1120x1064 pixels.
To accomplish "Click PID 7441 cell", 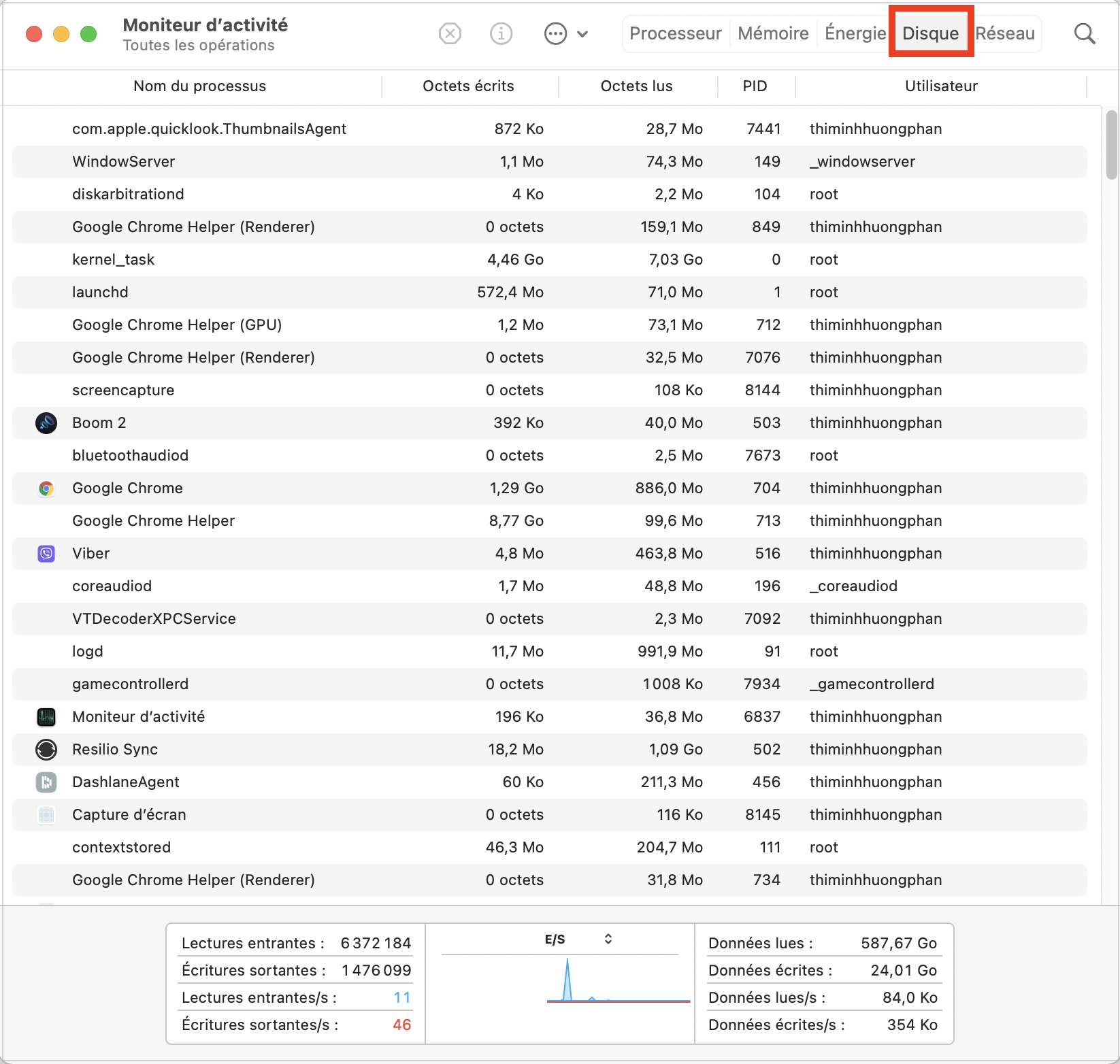I will pos(763,129).
